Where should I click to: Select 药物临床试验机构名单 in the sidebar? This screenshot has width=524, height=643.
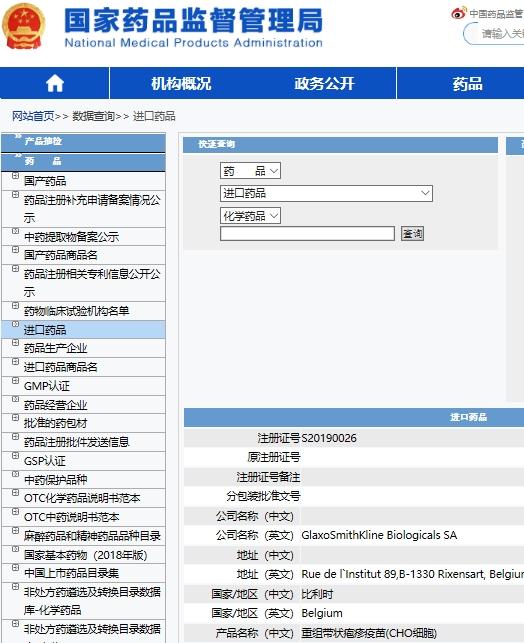point(77,311)
